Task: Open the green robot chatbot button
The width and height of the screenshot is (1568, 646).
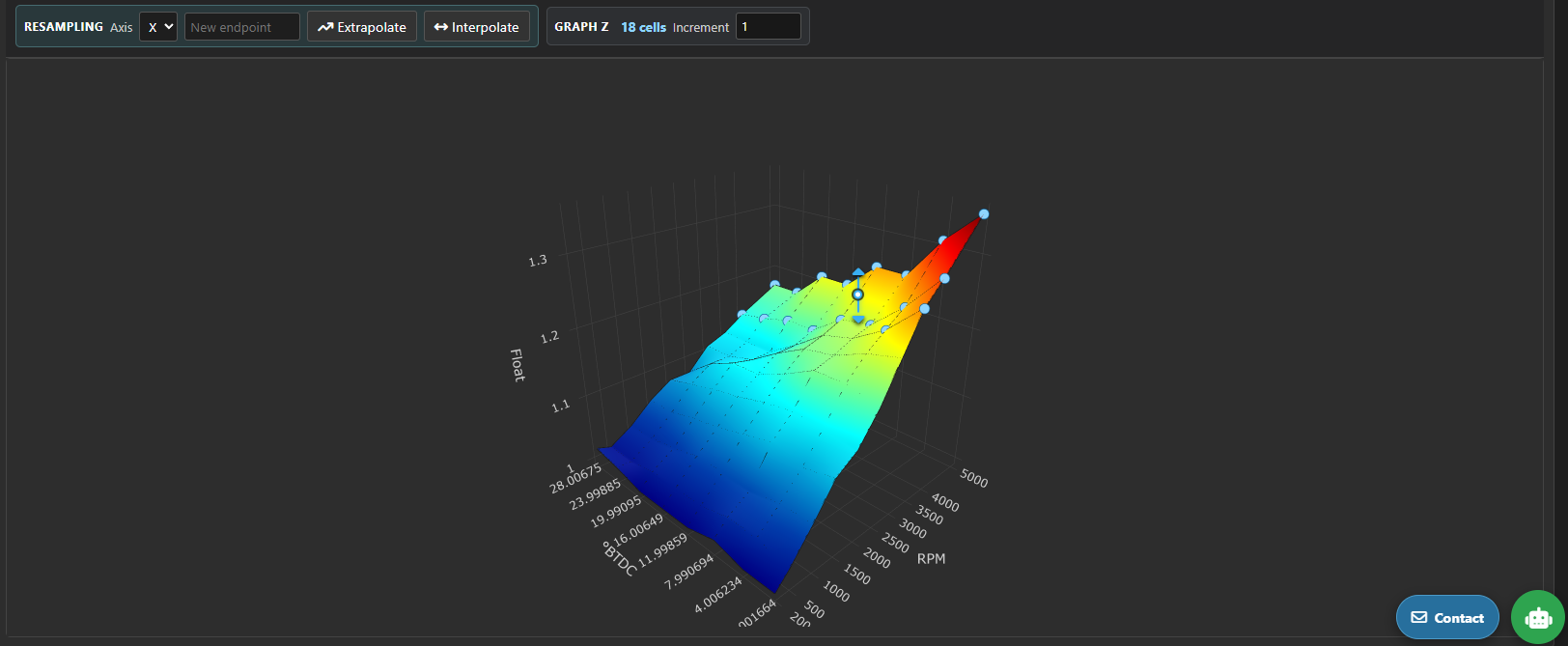Action: [x=1538, y=617]
